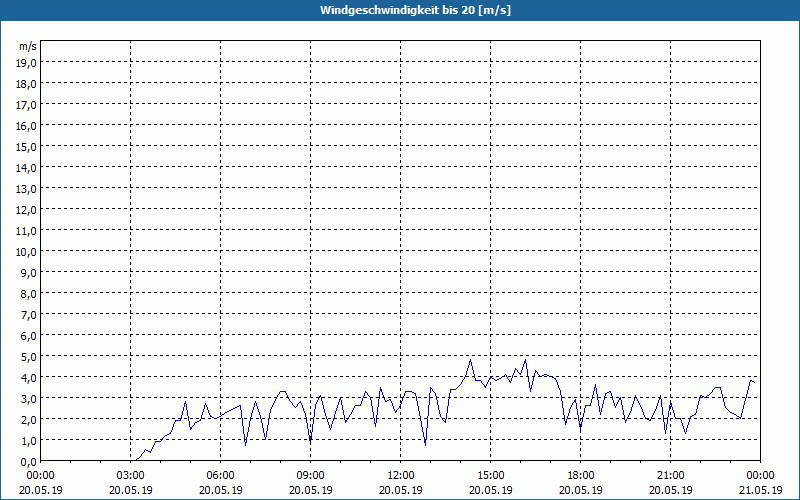Click the 10,0 y-axis label

28,252
